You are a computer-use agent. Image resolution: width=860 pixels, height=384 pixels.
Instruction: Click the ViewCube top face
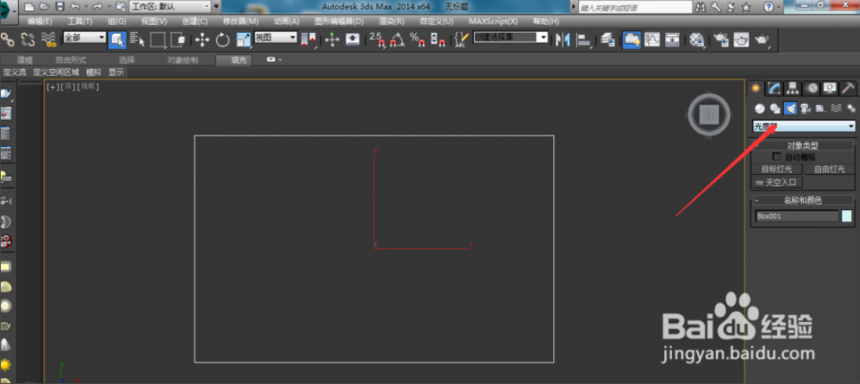pyautogui.click(x=709, y=114)
